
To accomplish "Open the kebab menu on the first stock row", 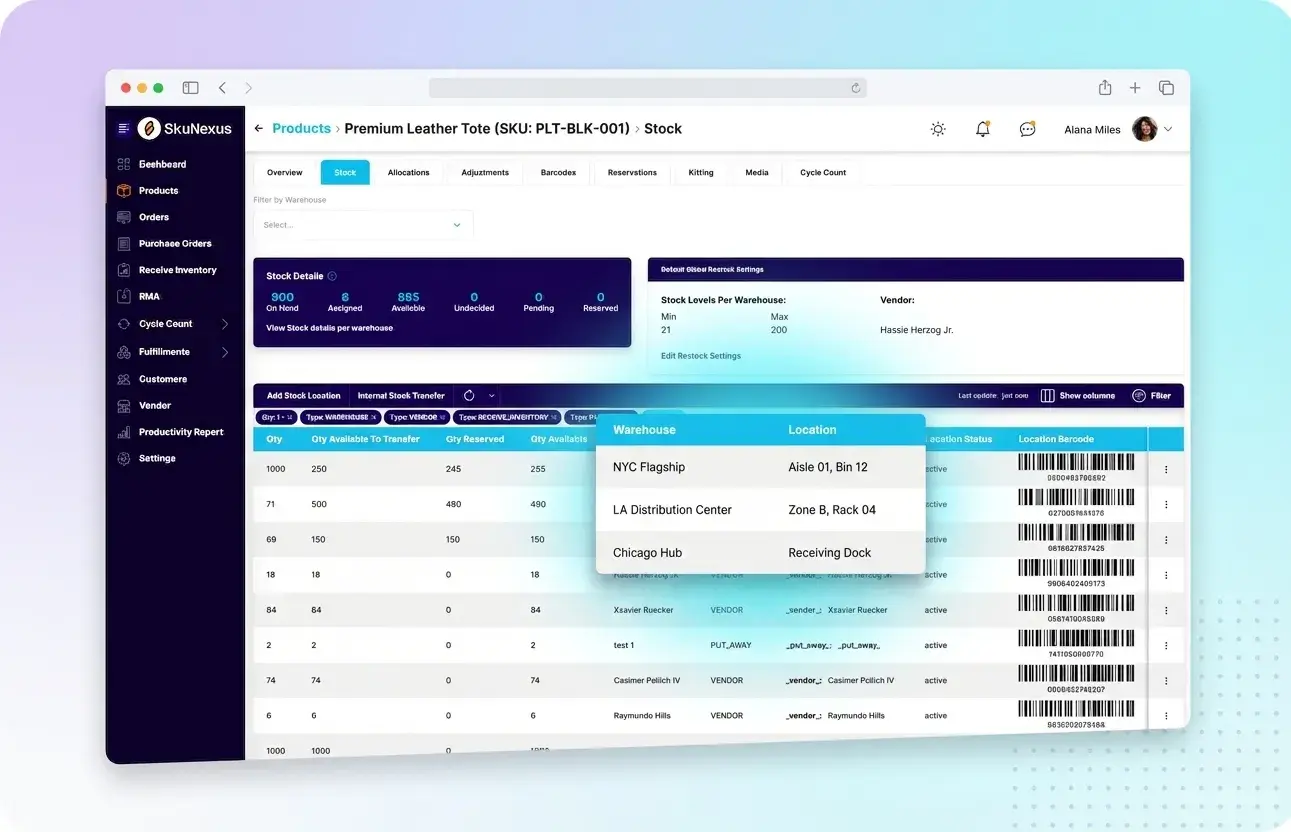I will [x=1166, y=467].
